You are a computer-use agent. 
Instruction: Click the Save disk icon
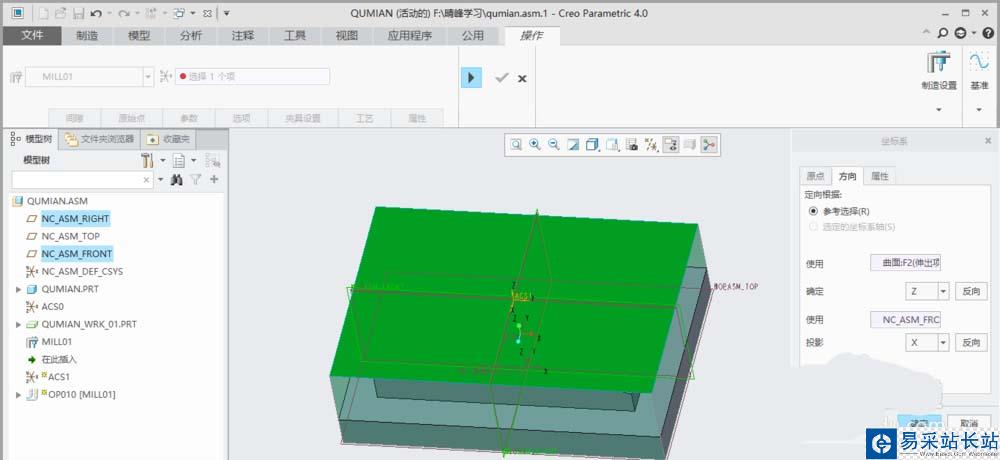78,13
